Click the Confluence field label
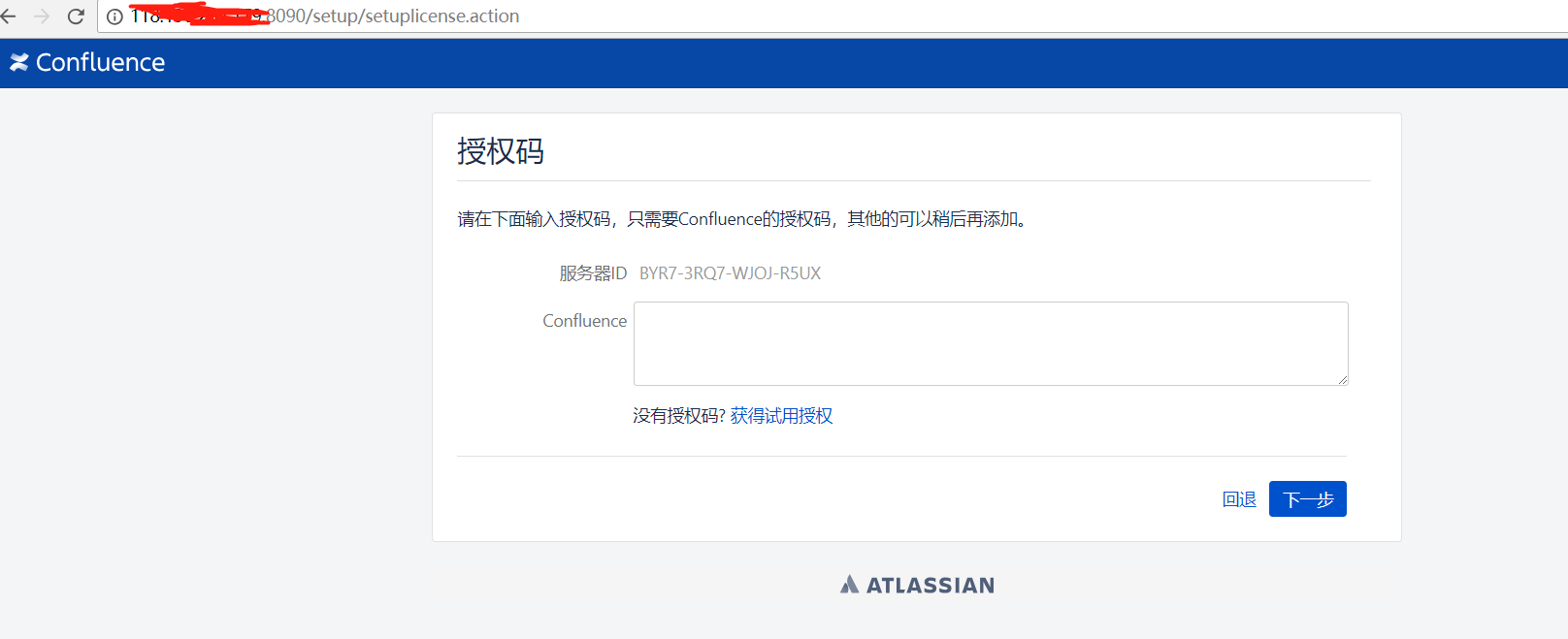The image size is (1568, 639). pyautogui.click(x=584, y=321)
